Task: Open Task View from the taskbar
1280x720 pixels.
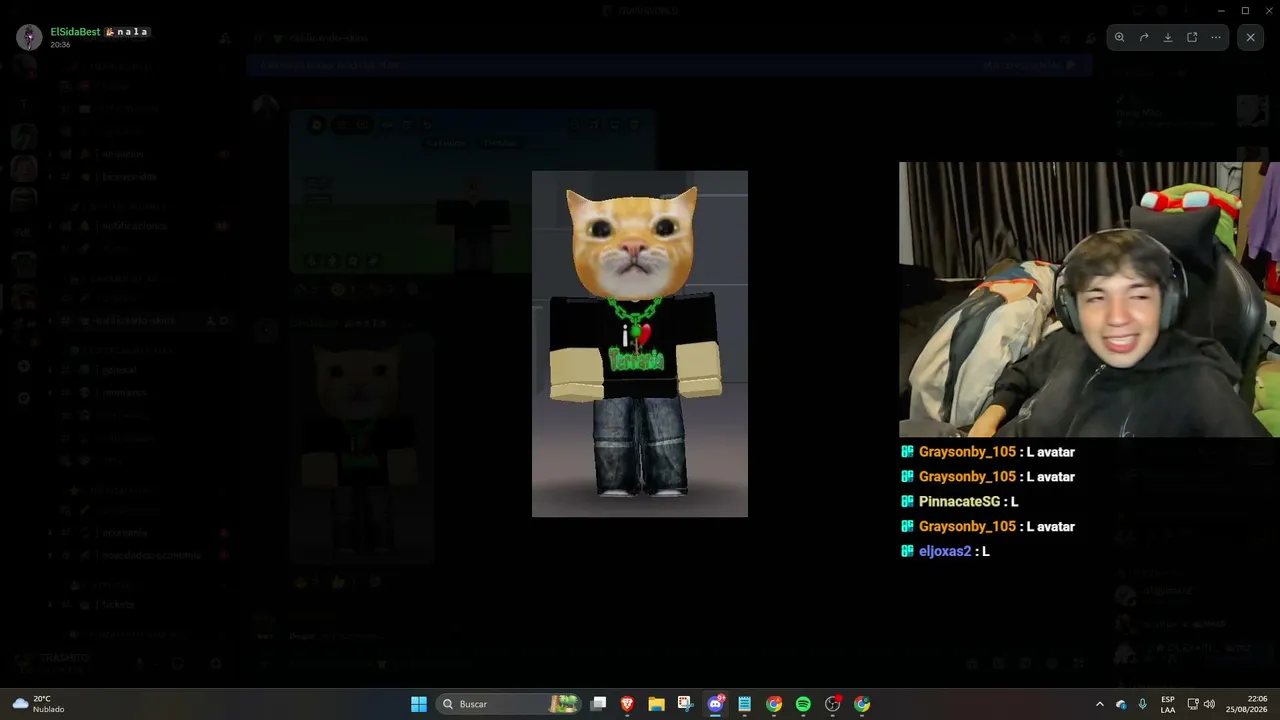Action: 598,704
